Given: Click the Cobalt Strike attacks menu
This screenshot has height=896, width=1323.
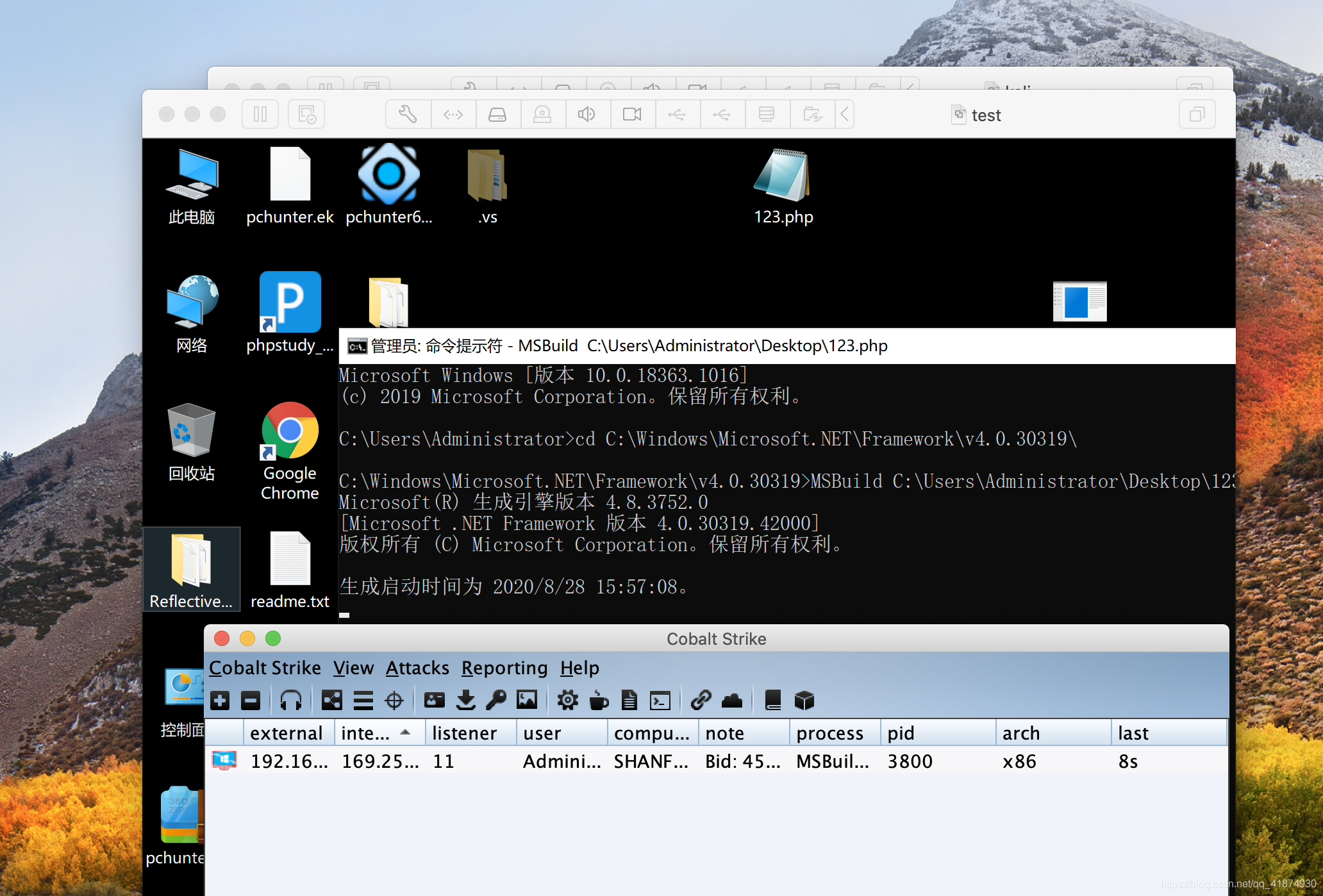Looking at the screenshot, I should tap(416, 666).
